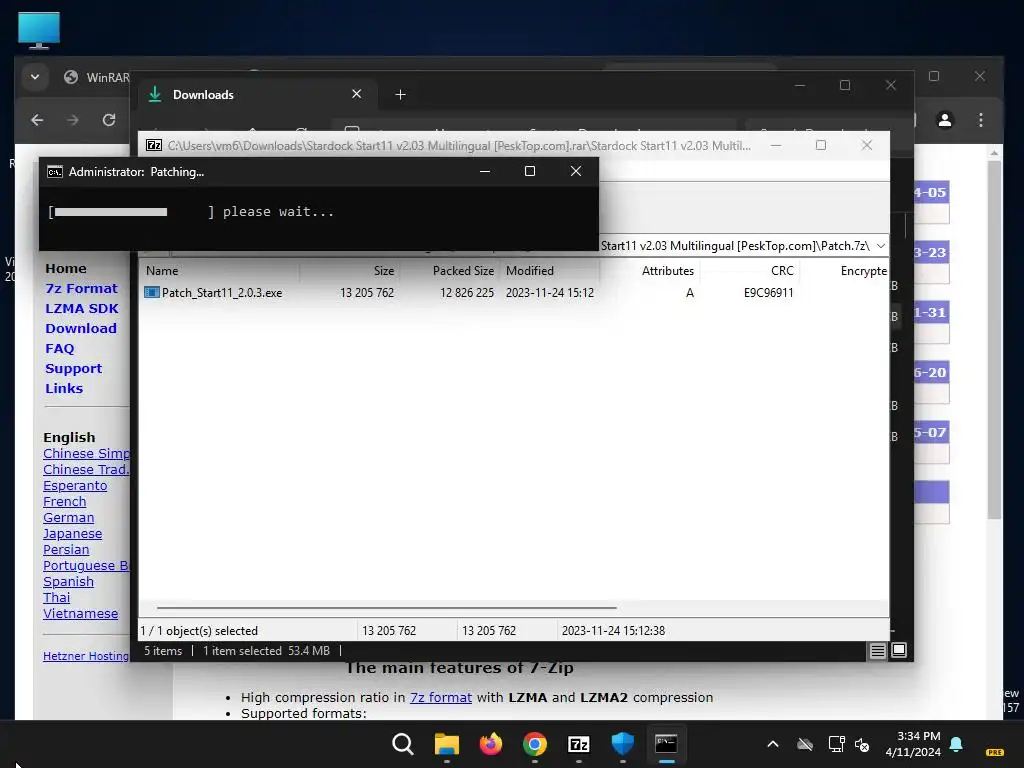
Task: Open File Explorer from taskbar
Action: [x=447, y=744]
